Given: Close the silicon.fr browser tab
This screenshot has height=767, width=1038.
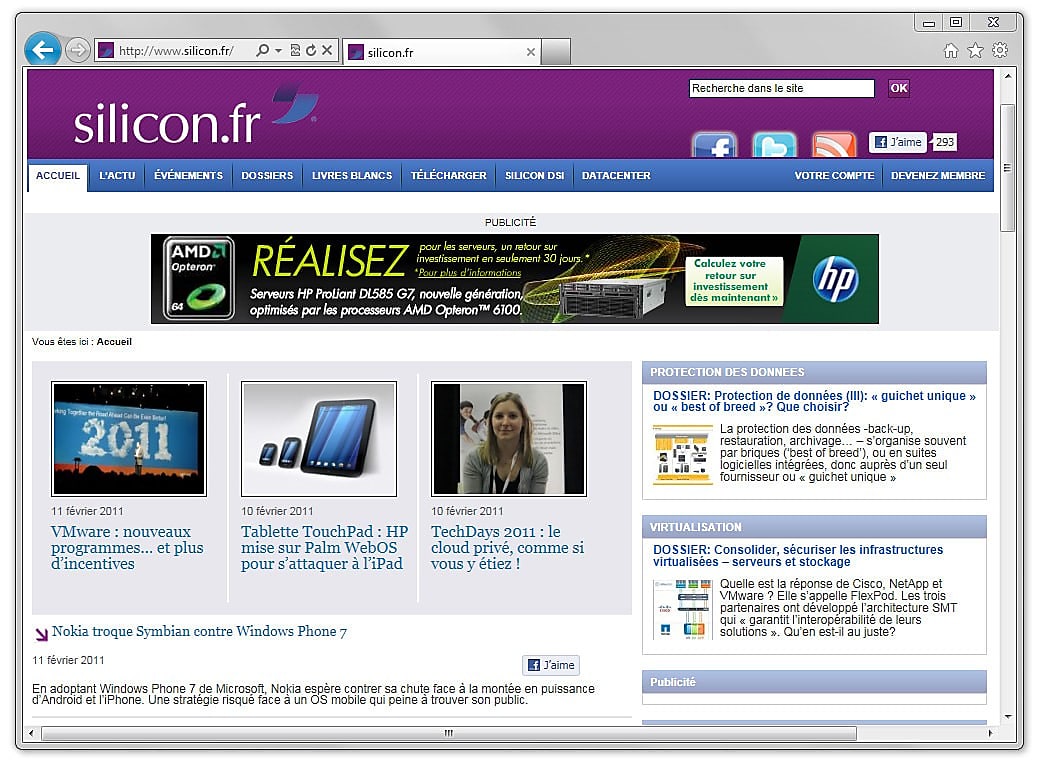Looking at the screenshot, I should tap(530, 52).
